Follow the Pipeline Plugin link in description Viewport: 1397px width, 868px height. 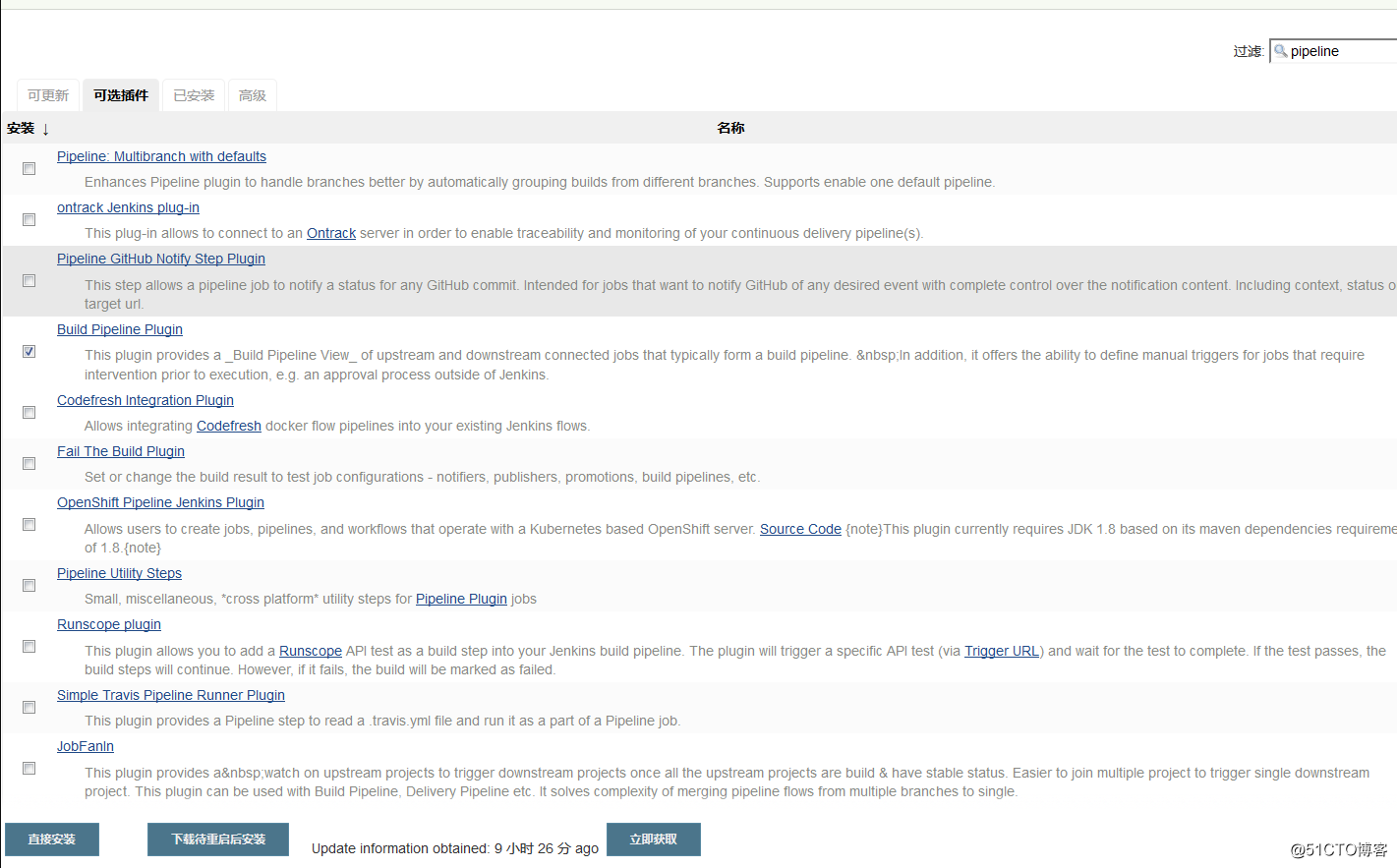pyautogui.click(x=461, y=599)
